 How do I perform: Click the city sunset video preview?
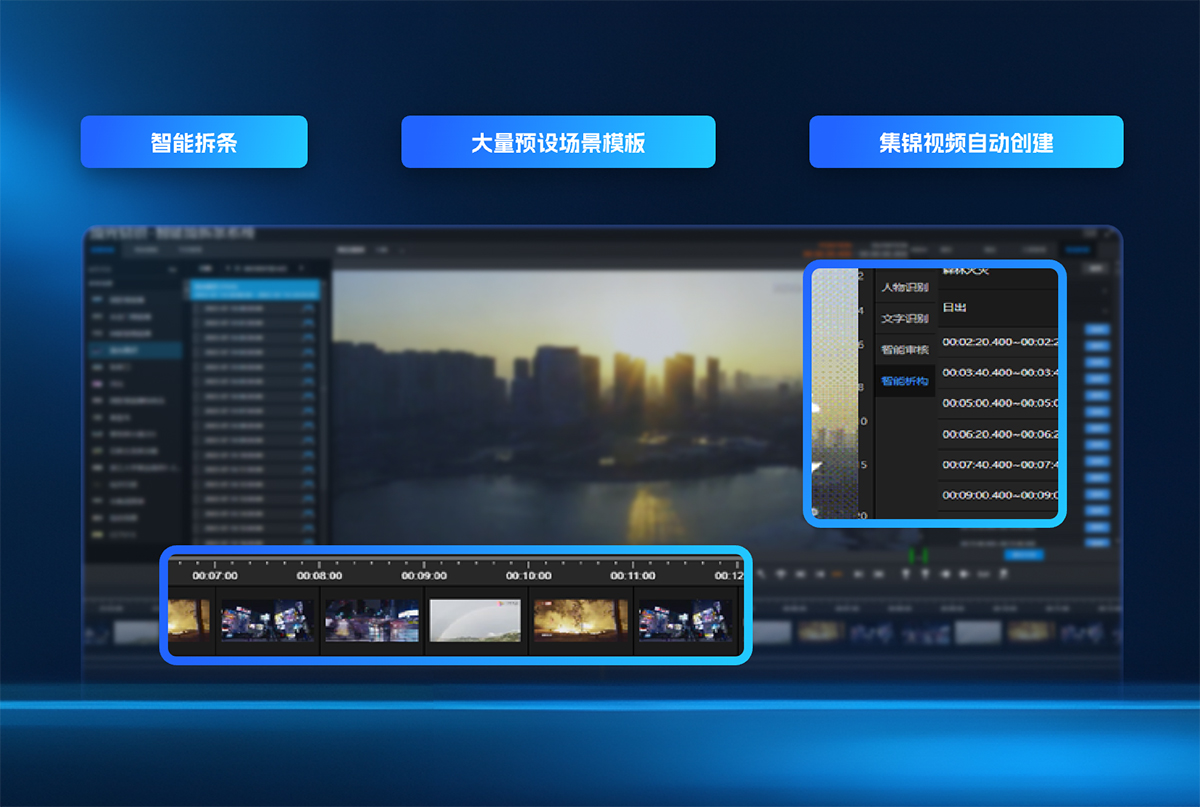[x=570, y=407]
